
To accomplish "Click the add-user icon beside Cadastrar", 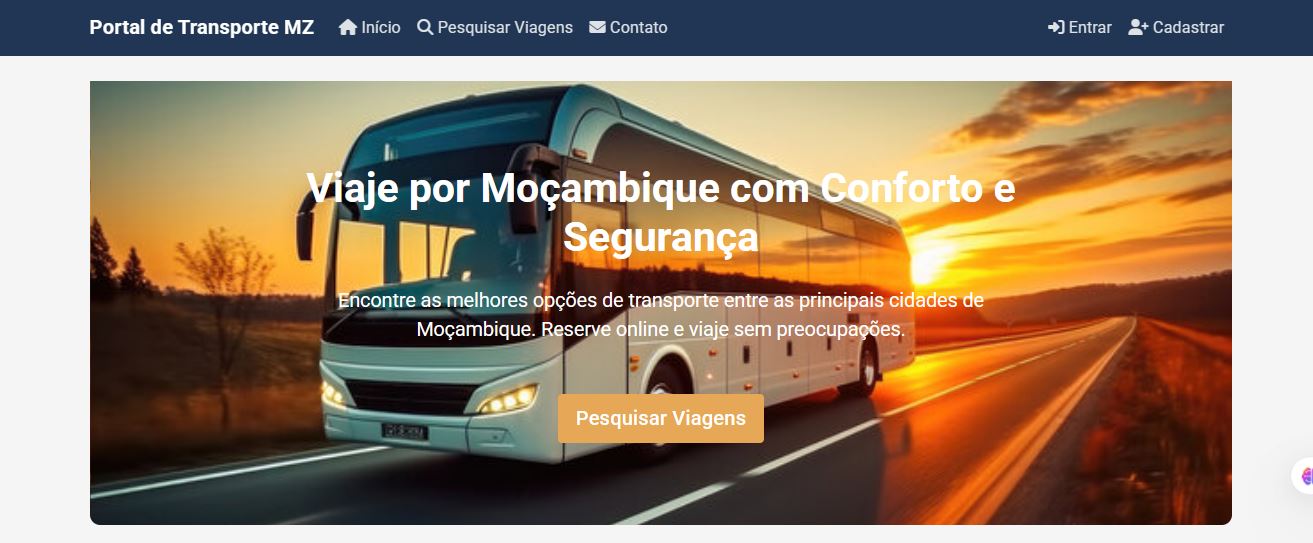I will point(1138,27).
